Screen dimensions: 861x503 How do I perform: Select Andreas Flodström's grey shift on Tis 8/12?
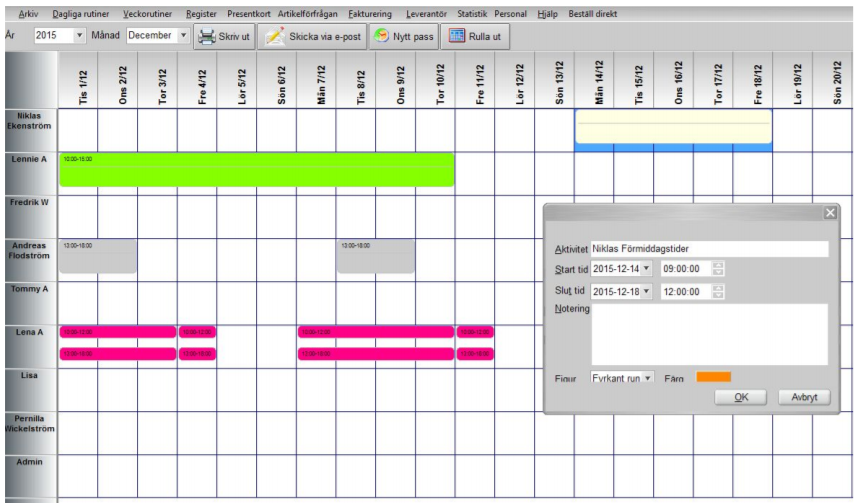(375, 256)
